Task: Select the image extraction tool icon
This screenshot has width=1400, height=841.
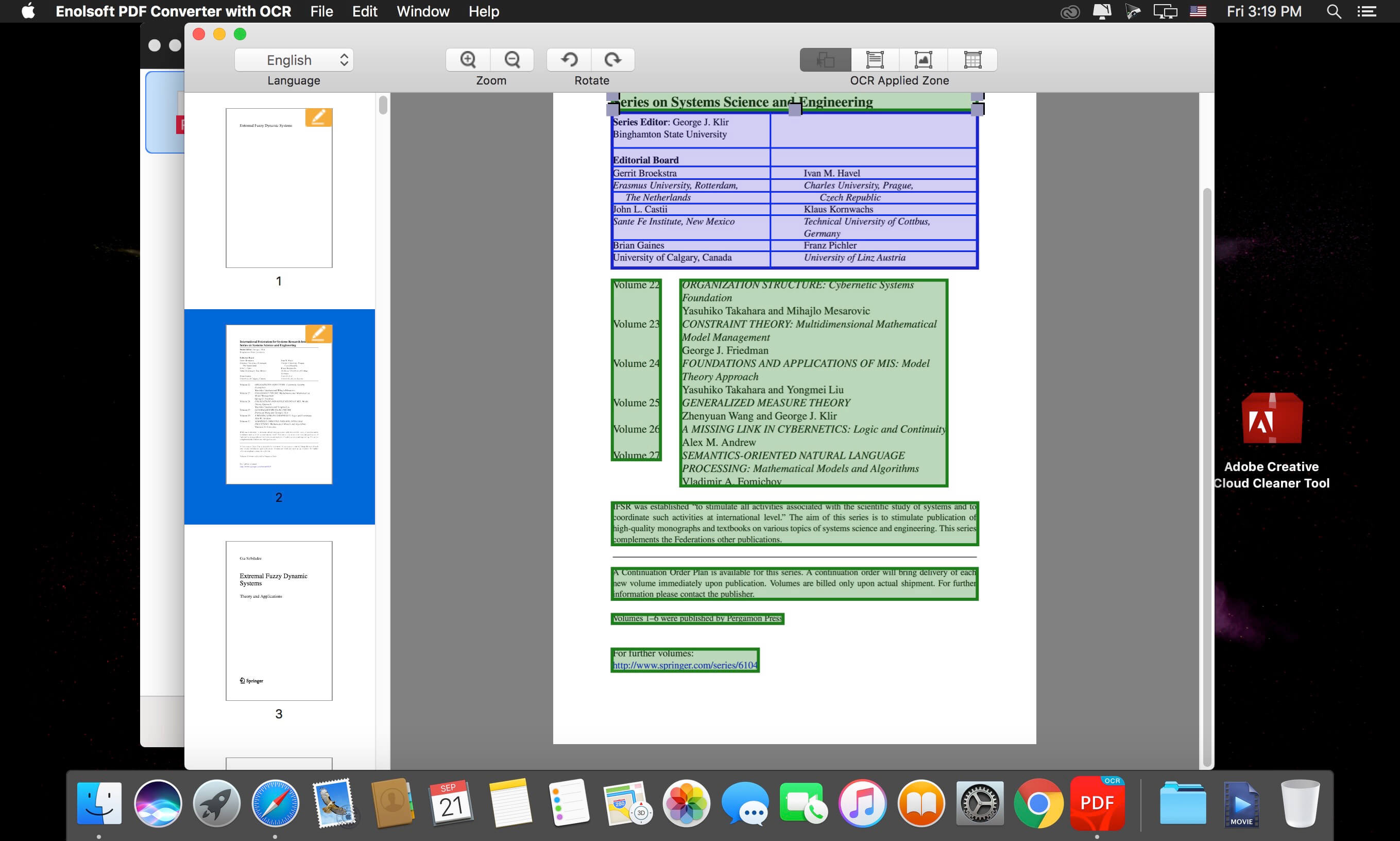Action: point(922,58)
